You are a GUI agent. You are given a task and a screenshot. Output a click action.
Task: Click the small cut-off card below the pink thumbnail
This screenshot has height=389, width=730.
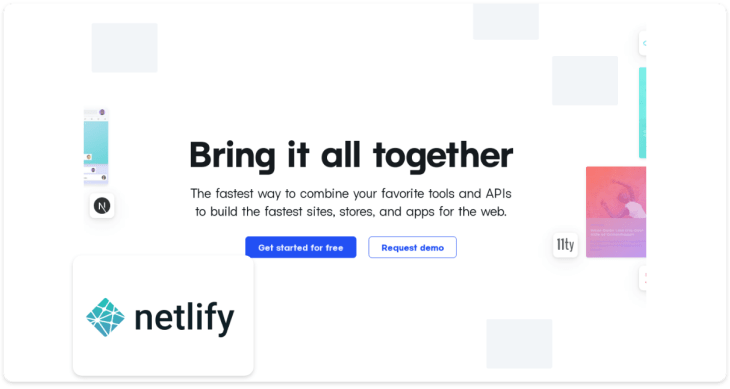click(642, 278)
